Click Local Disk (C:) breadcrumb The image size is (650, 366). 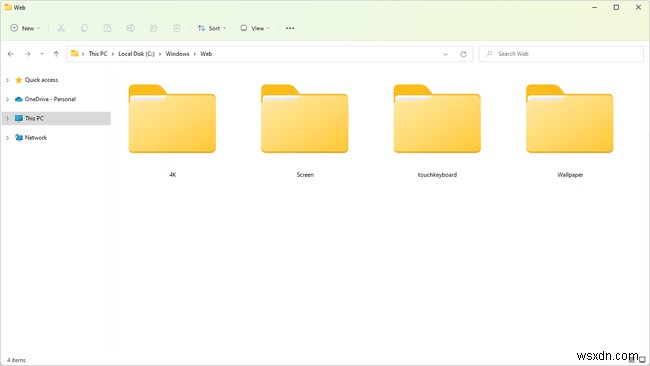tap(136, 54)
